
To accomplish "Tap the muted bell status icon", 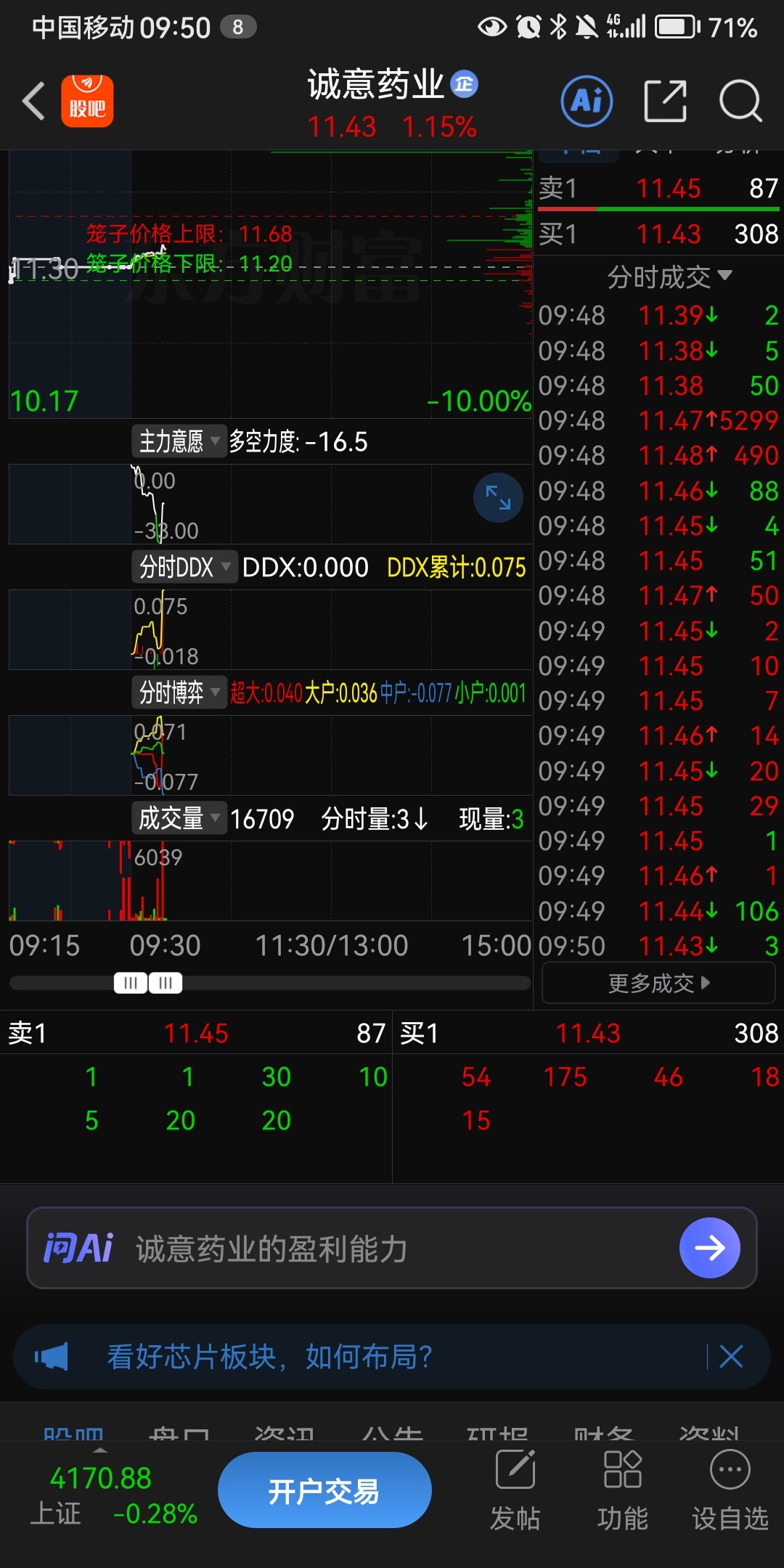I will 587,27.
